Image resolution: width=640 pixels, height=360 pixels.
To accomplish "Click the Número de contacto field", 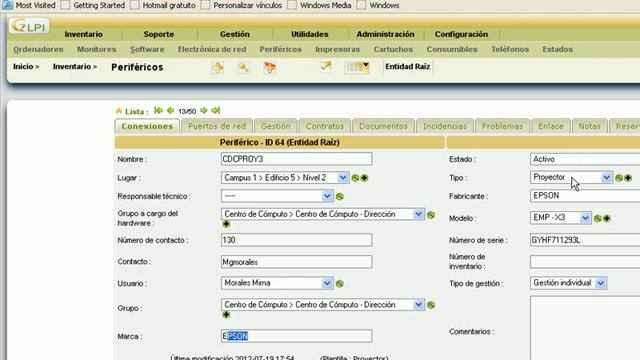I will click(296, 240).
